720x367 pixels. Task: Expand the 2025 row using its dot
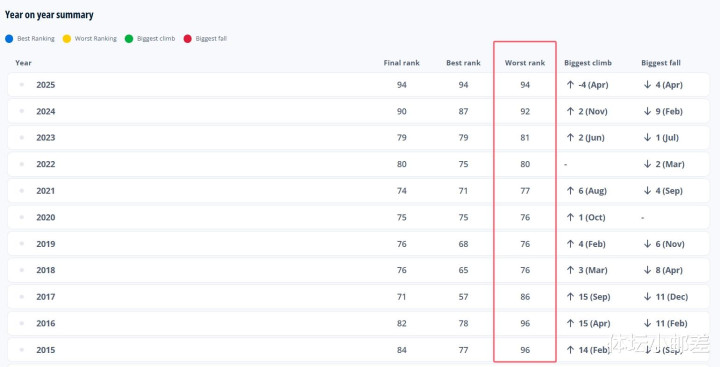coord(22,85)
